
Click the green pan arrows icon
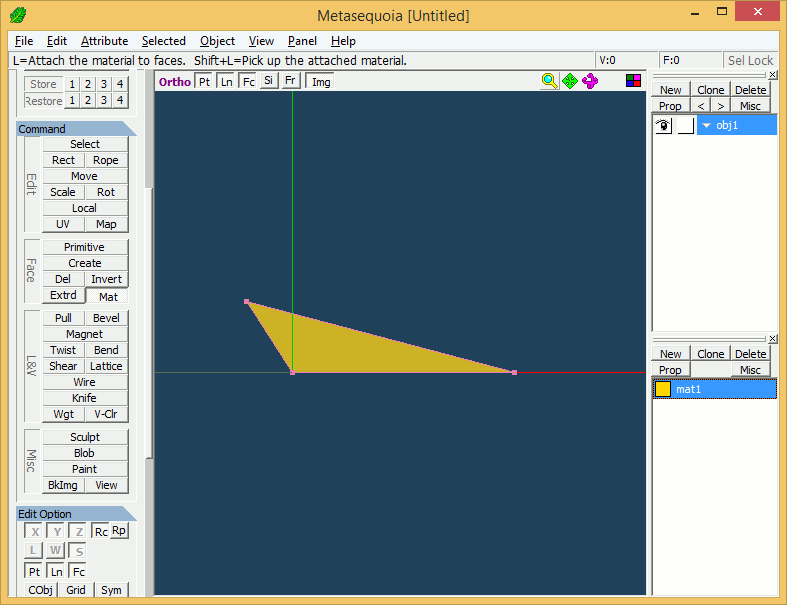pos(570,81)
